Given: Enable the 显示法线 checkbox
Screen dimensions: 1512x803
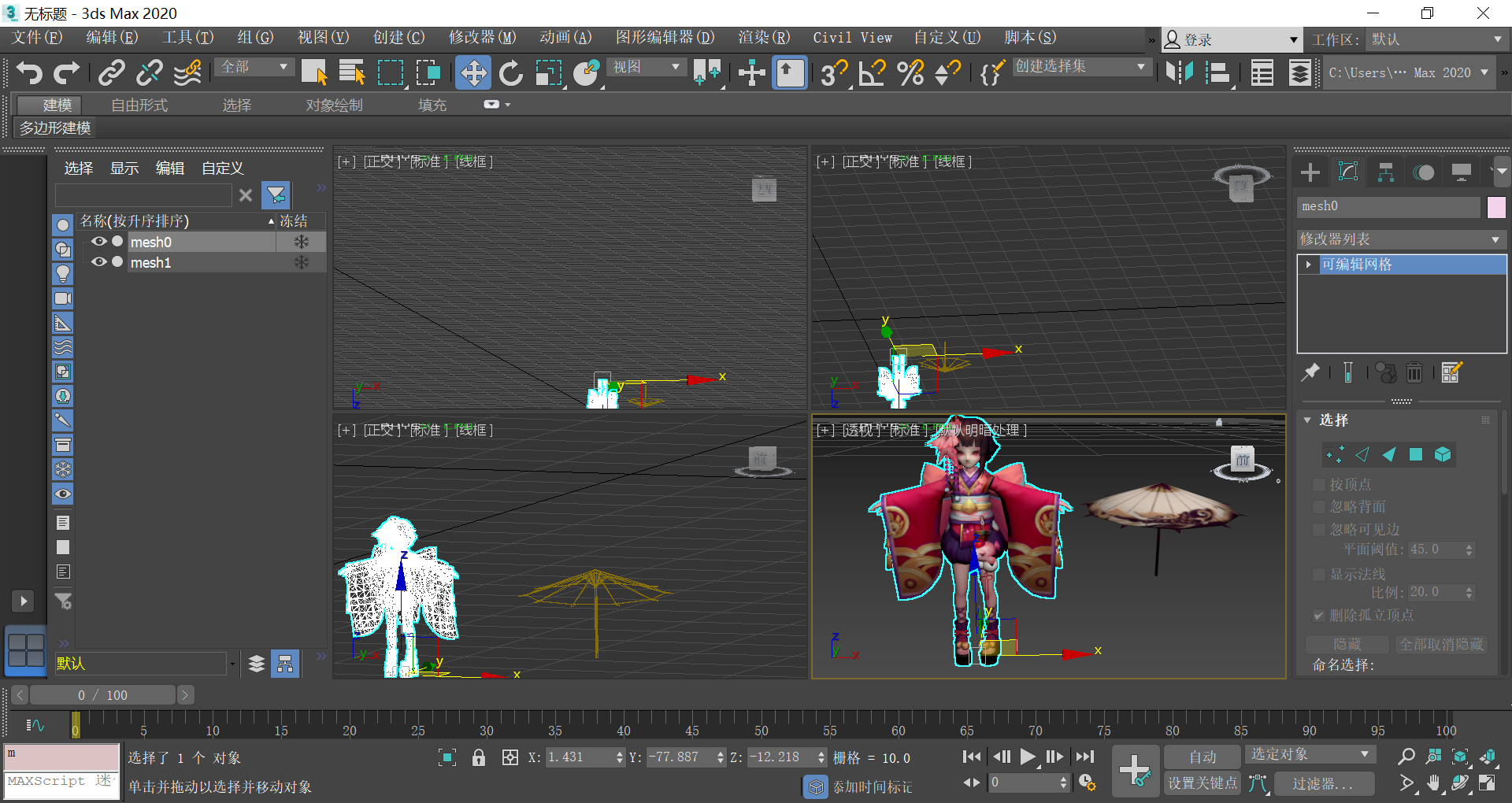Looking at the screenshot, I should pyautogui.click(x=1319, y=575).
